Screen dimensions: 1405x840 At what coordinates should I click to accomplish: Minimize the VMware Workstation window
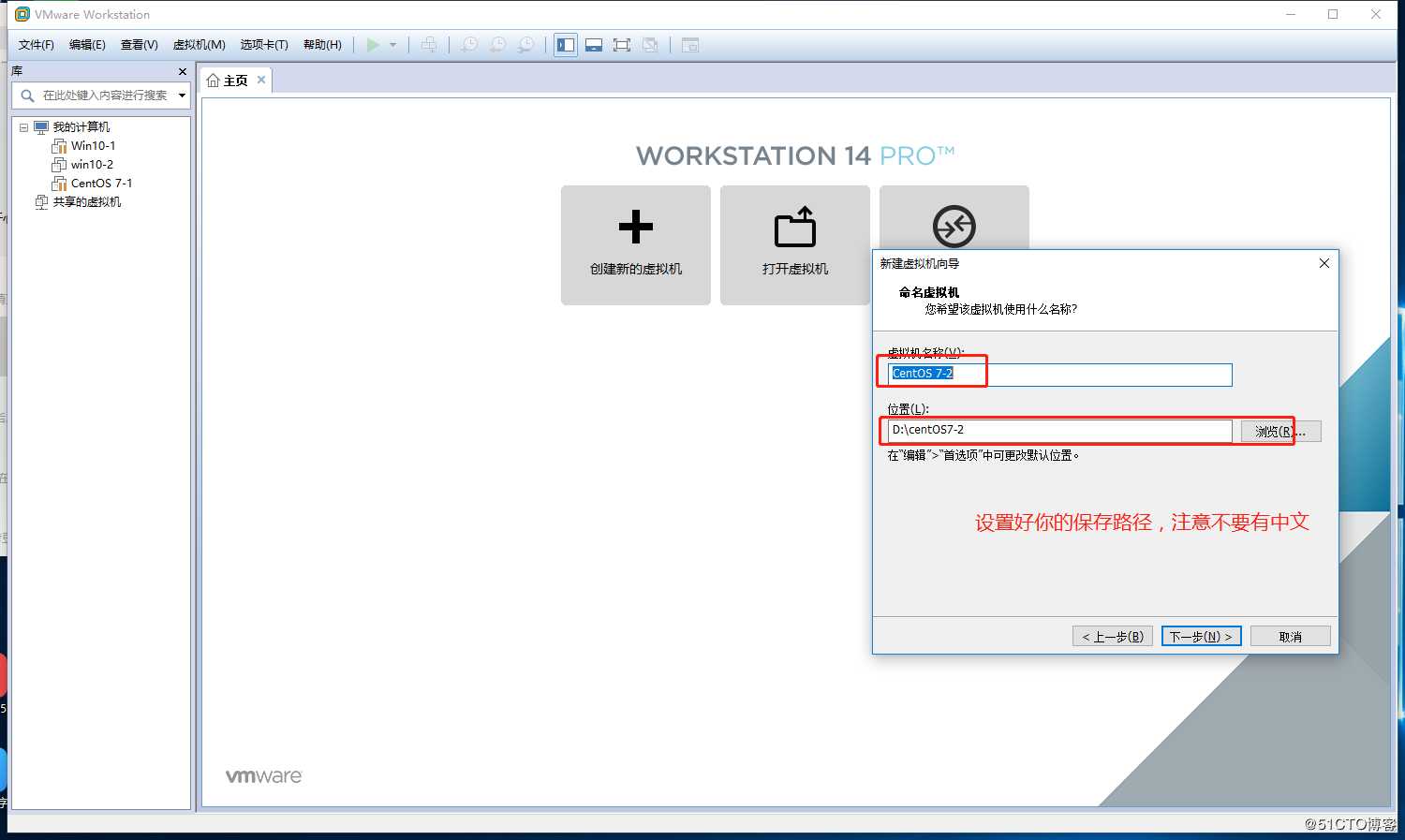point(1291,14)
